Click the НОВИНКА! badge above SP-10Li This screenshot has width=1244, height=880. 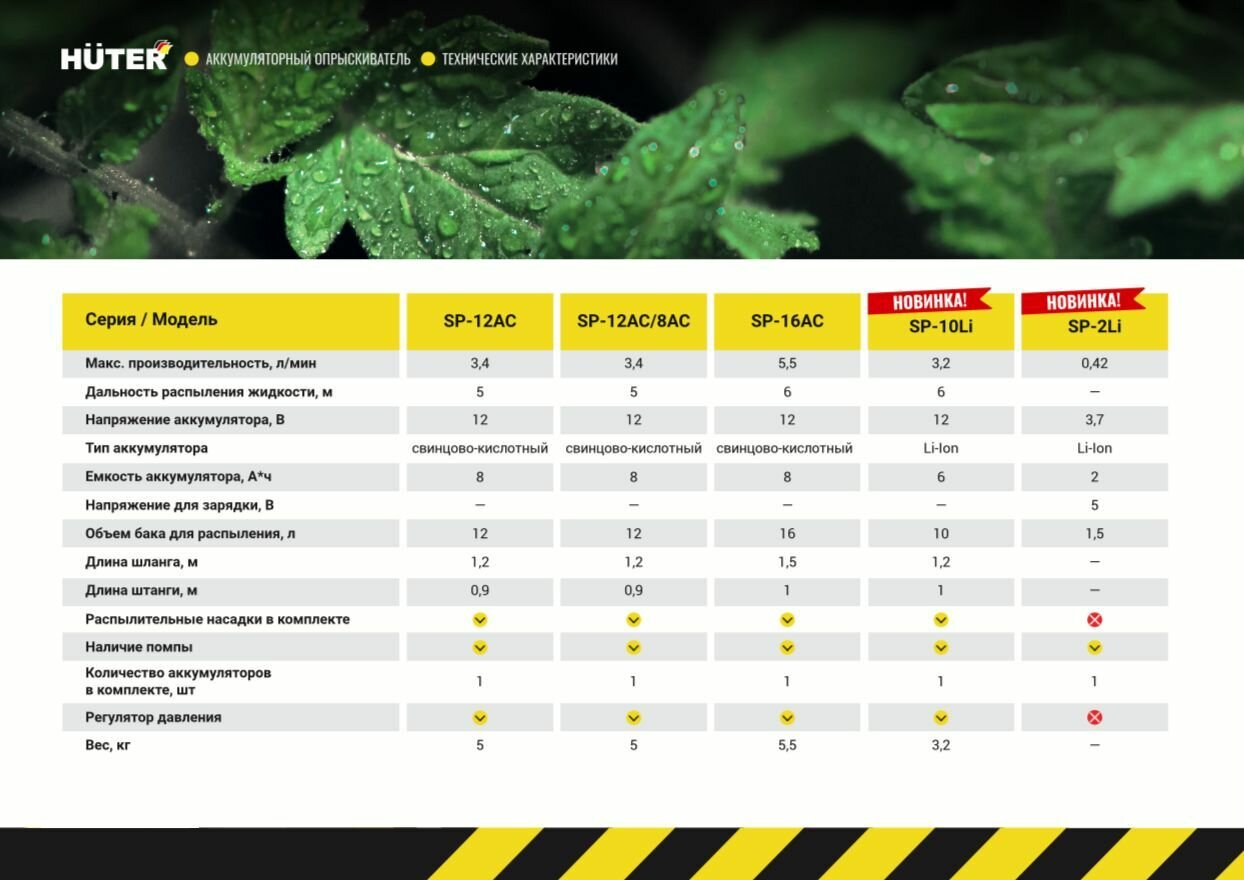point(929,301)
